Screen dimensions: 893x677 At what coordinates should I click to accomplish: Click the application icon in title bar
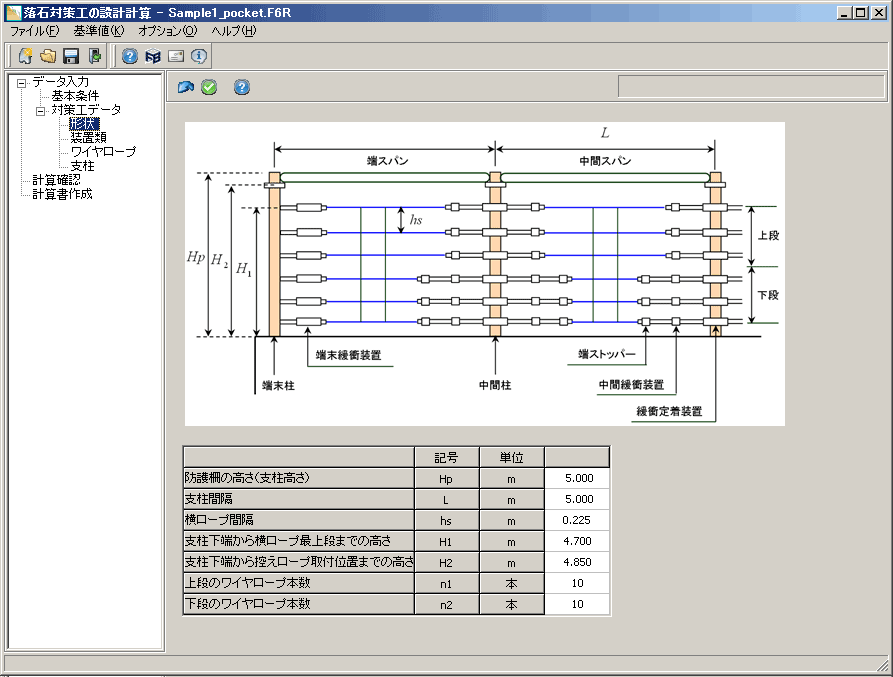click(x=13, y=12)
